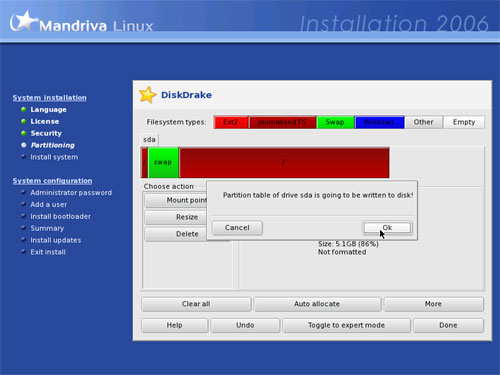The image size is (500, 375).
Task: Select License step in sidebar
Action: click(45, 122)
